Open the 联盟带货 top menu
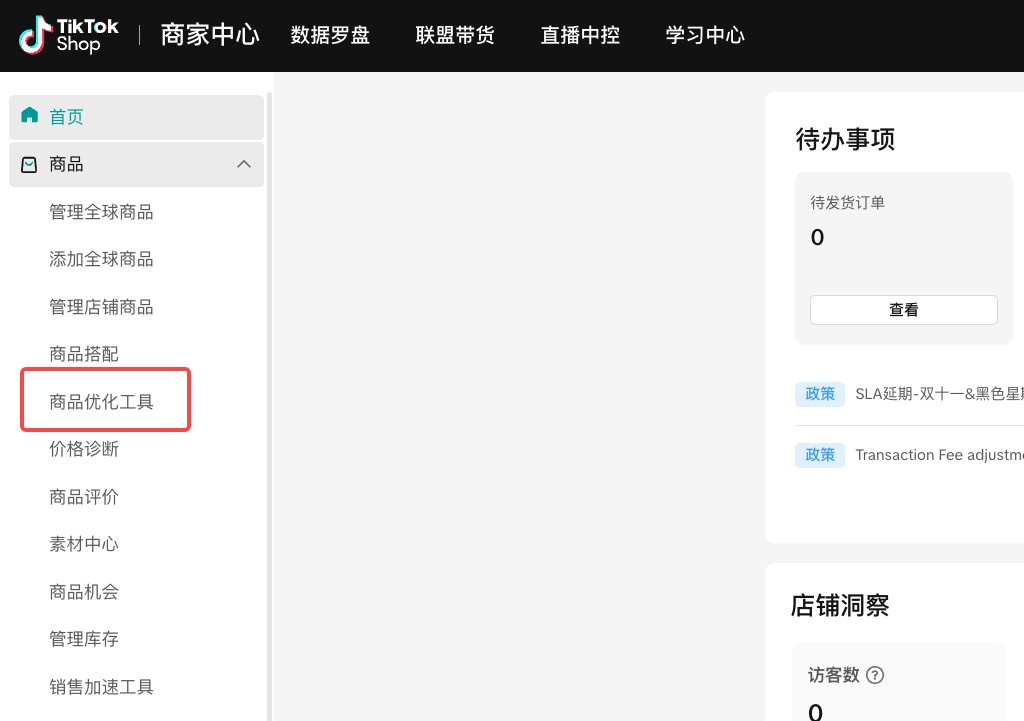Image resolution: width=1024 pixels, height=721 pixels. tap(455, 35)
